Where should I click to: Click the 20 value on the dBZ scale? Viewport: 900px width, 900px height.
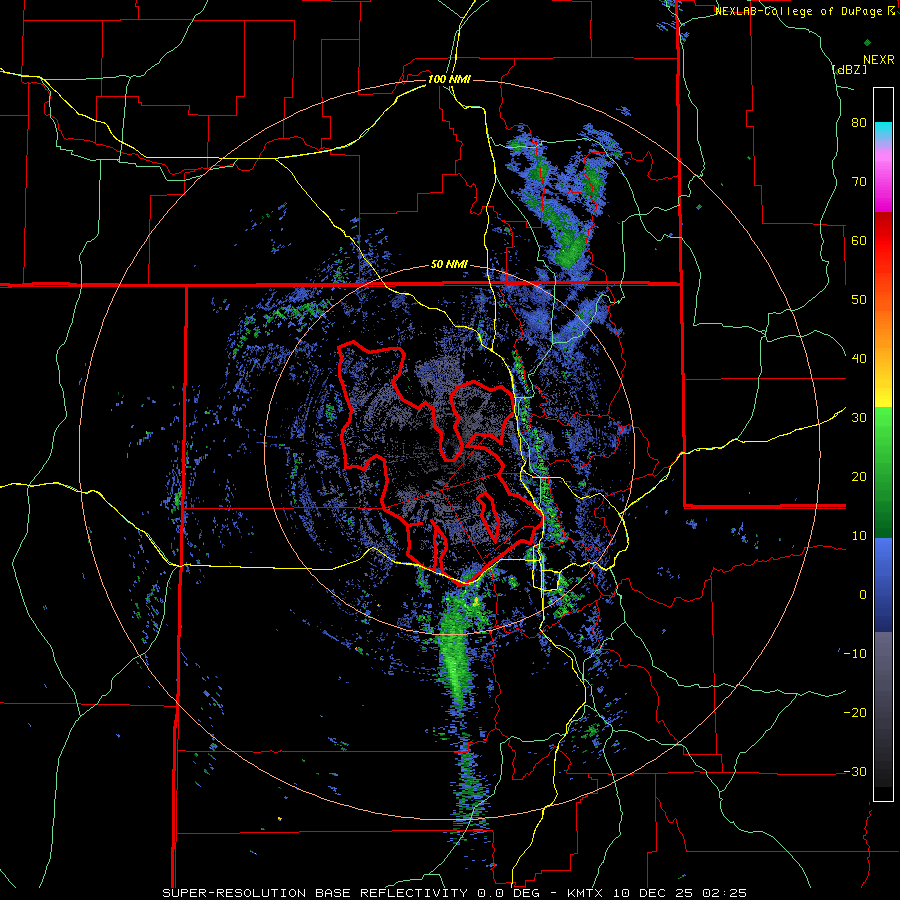[x=859, y=476]
